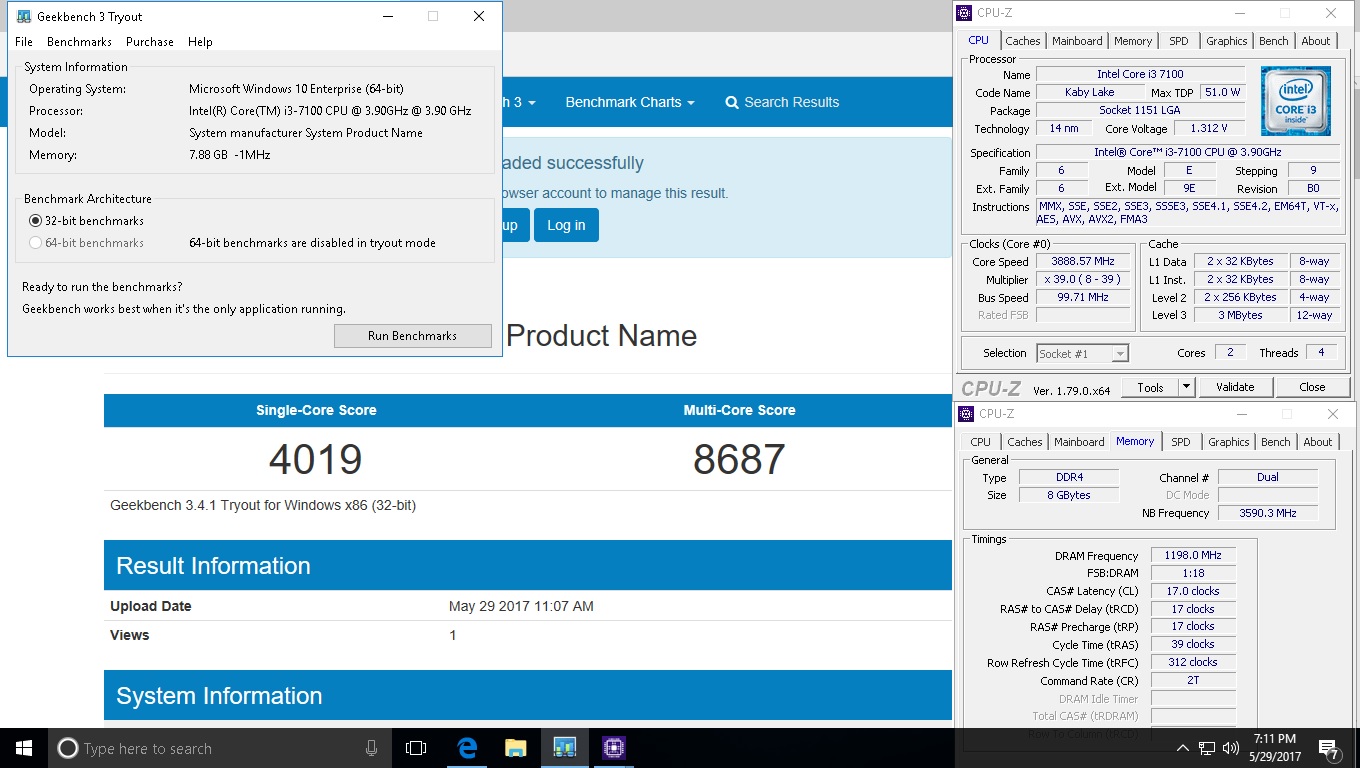Switch to Mainboard tab in top CPU-Z
This screenshot has width=1360, height=768.
click(1077, 41)
